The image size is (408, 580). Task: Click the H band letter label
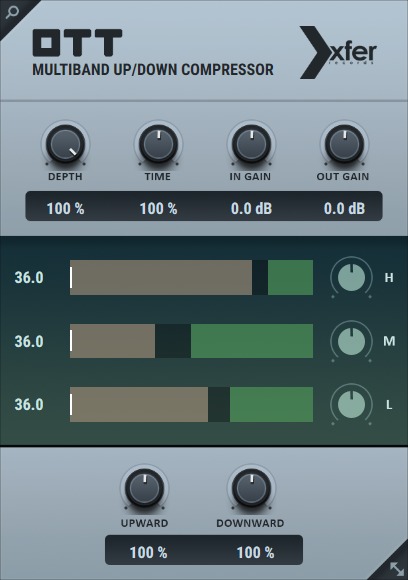[389, 277]
